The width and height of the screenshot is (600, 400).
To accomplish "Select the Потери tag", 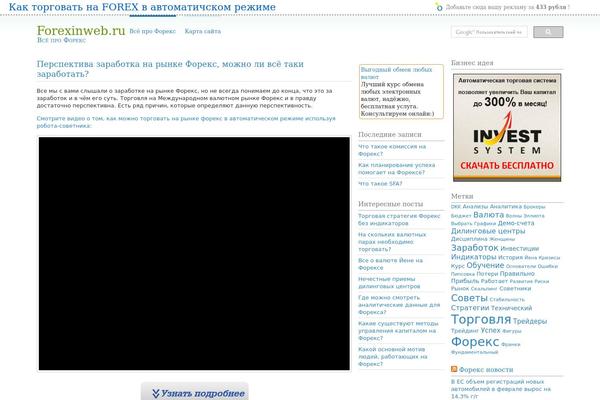I will click(x=487, y=274).
